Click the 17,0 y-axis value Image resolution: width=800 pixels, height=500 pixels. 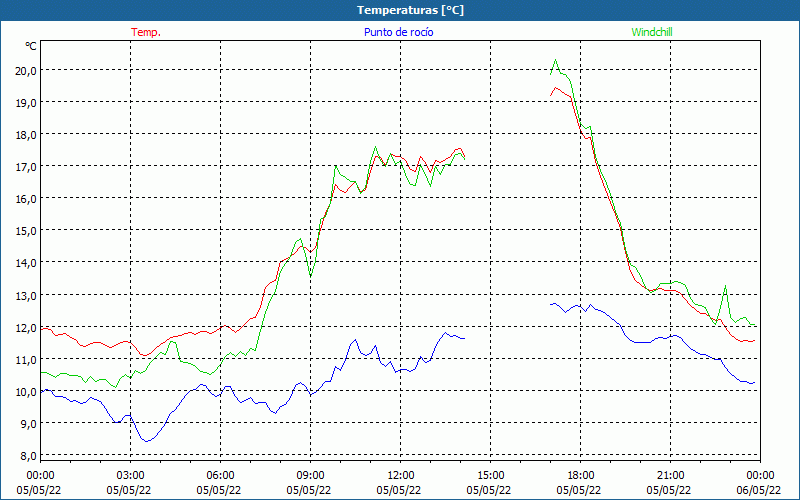click(x=26, y=167)
